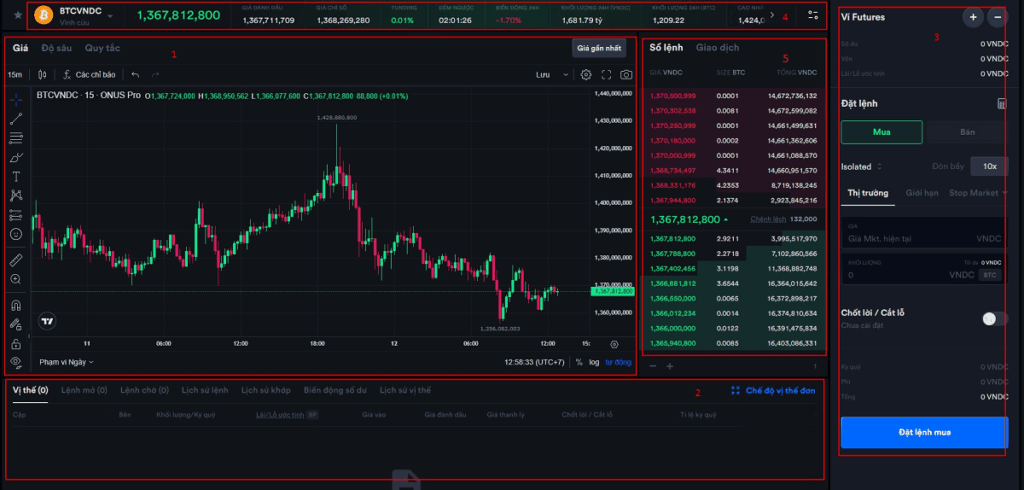Select the Mua side
This screenshot has height=490, width=1024.
(x=882, y=132)
